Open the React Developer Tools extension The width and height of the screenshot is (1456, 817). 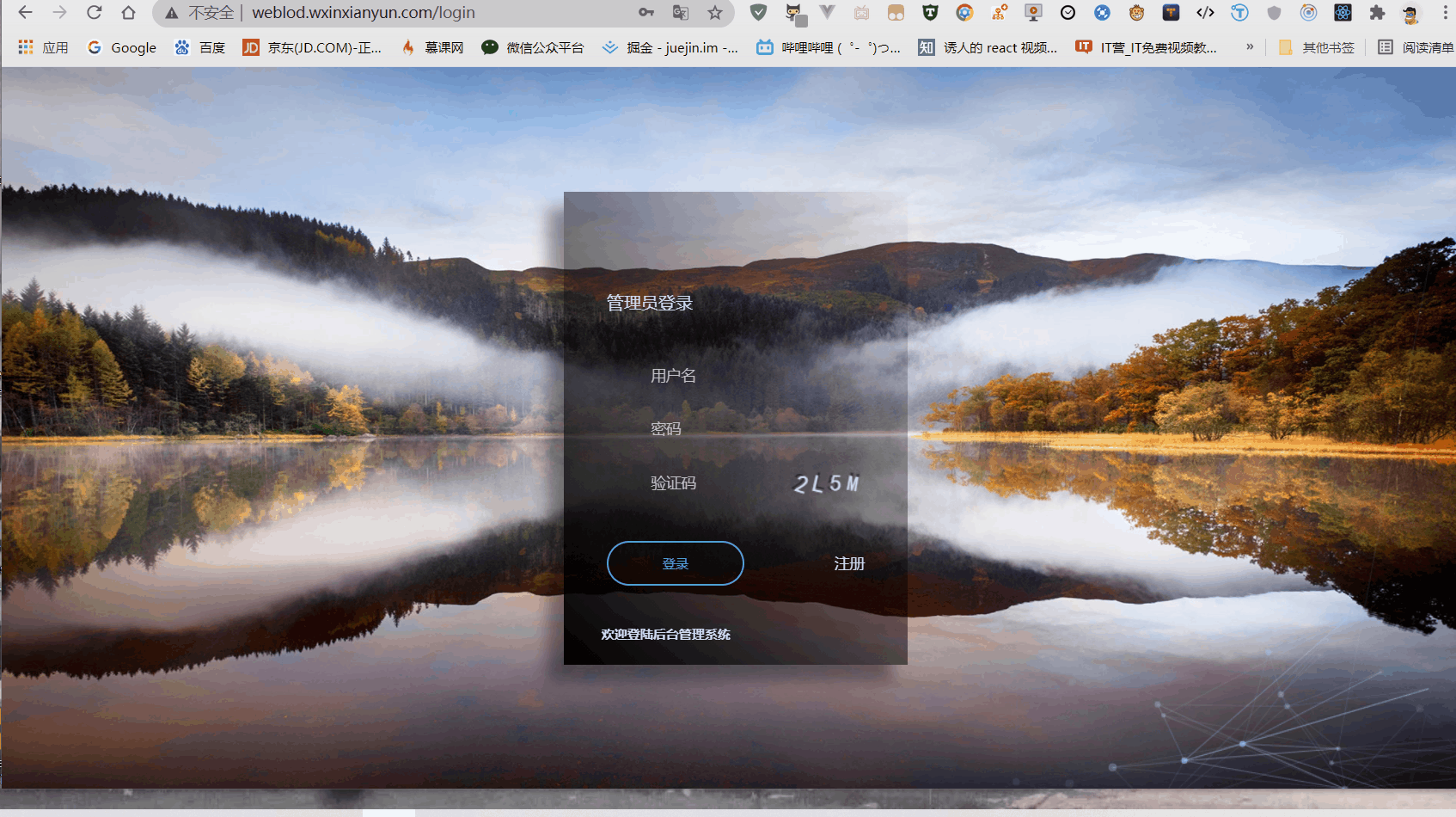coord(1342,13)
